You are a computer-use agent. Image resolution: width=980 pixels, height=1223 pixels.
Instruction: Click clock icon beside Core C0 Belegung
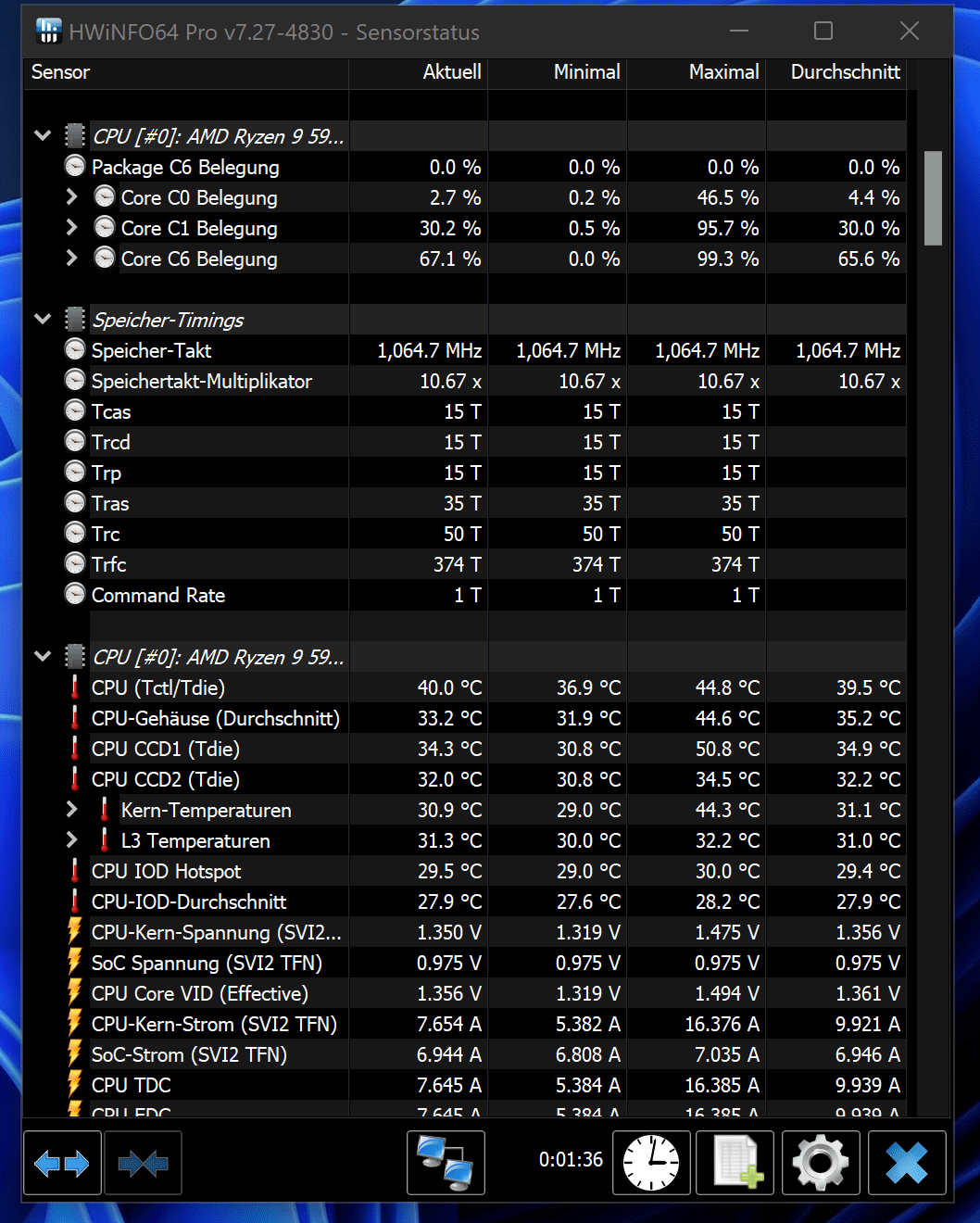click(105, 197)
